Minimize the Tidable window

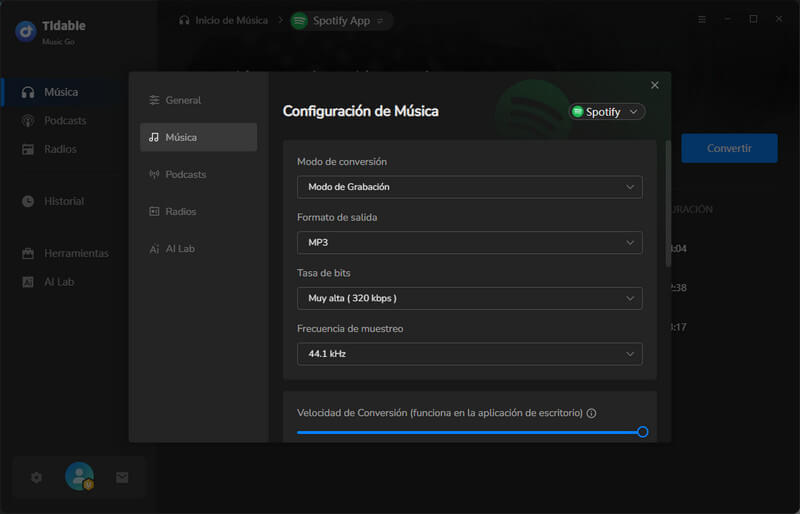pos(728,19)
